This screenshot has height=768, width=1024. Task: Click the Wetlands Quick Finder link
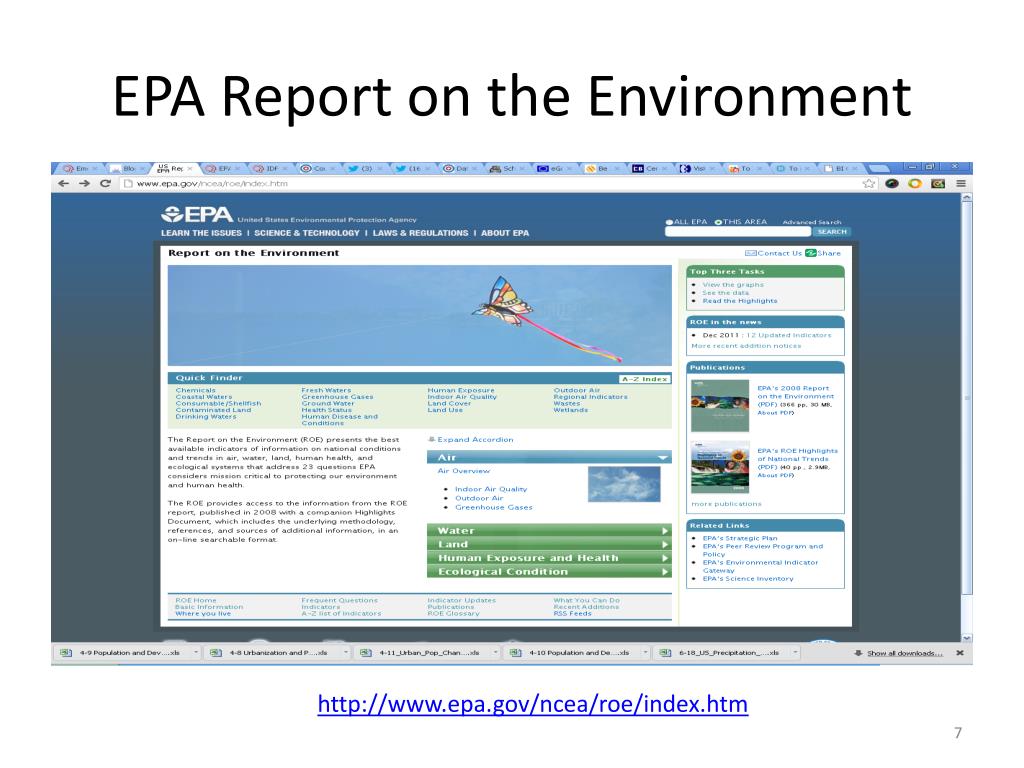click(x=571, y=410)
